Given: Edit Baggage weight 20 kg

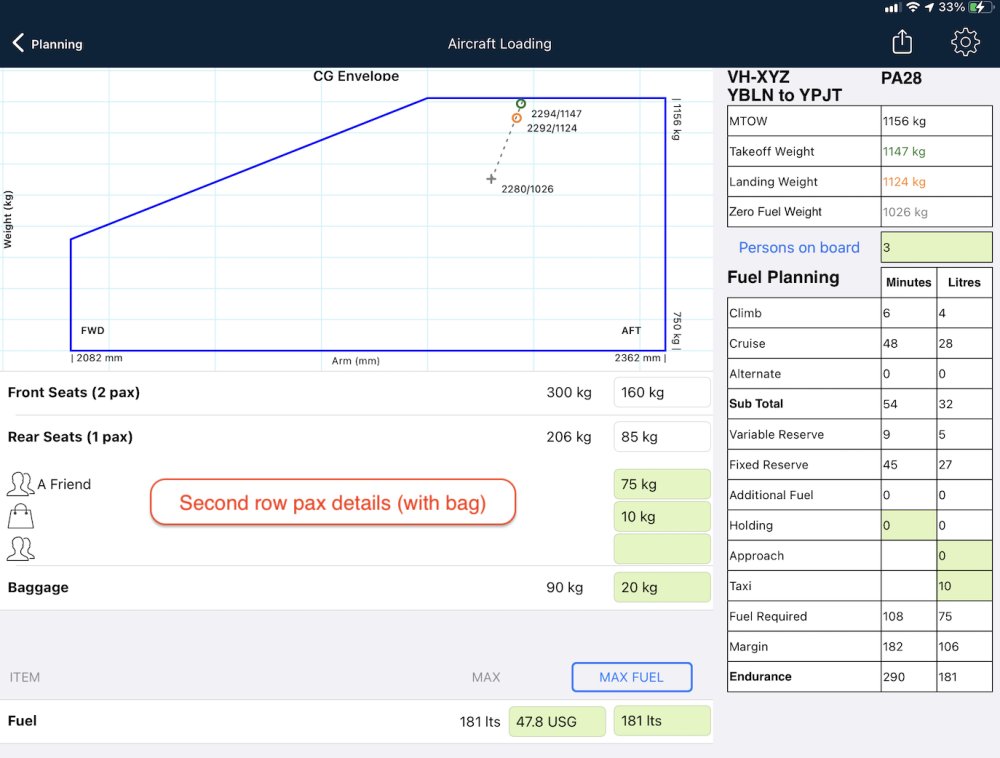Looking at the screenshot, I should pos(662,587).
